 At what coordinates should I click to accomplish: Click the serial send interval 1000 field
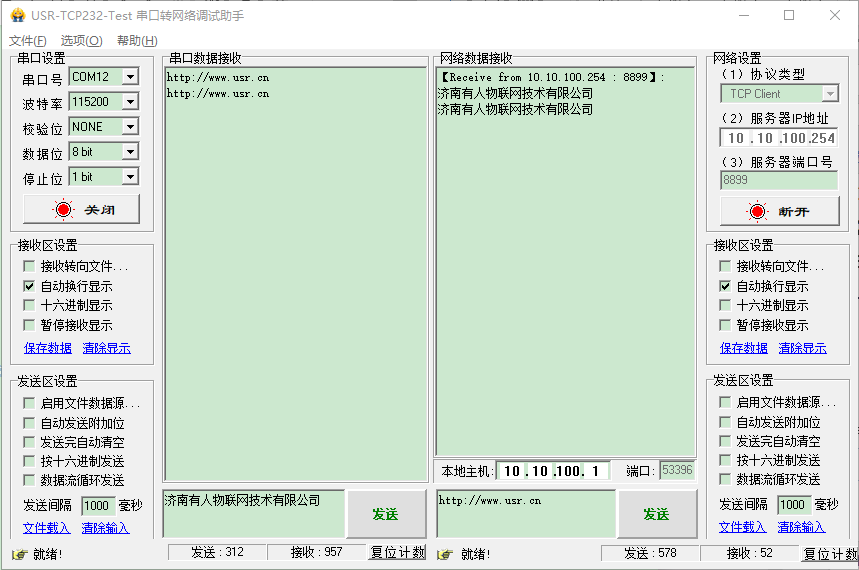click(97, 506)
